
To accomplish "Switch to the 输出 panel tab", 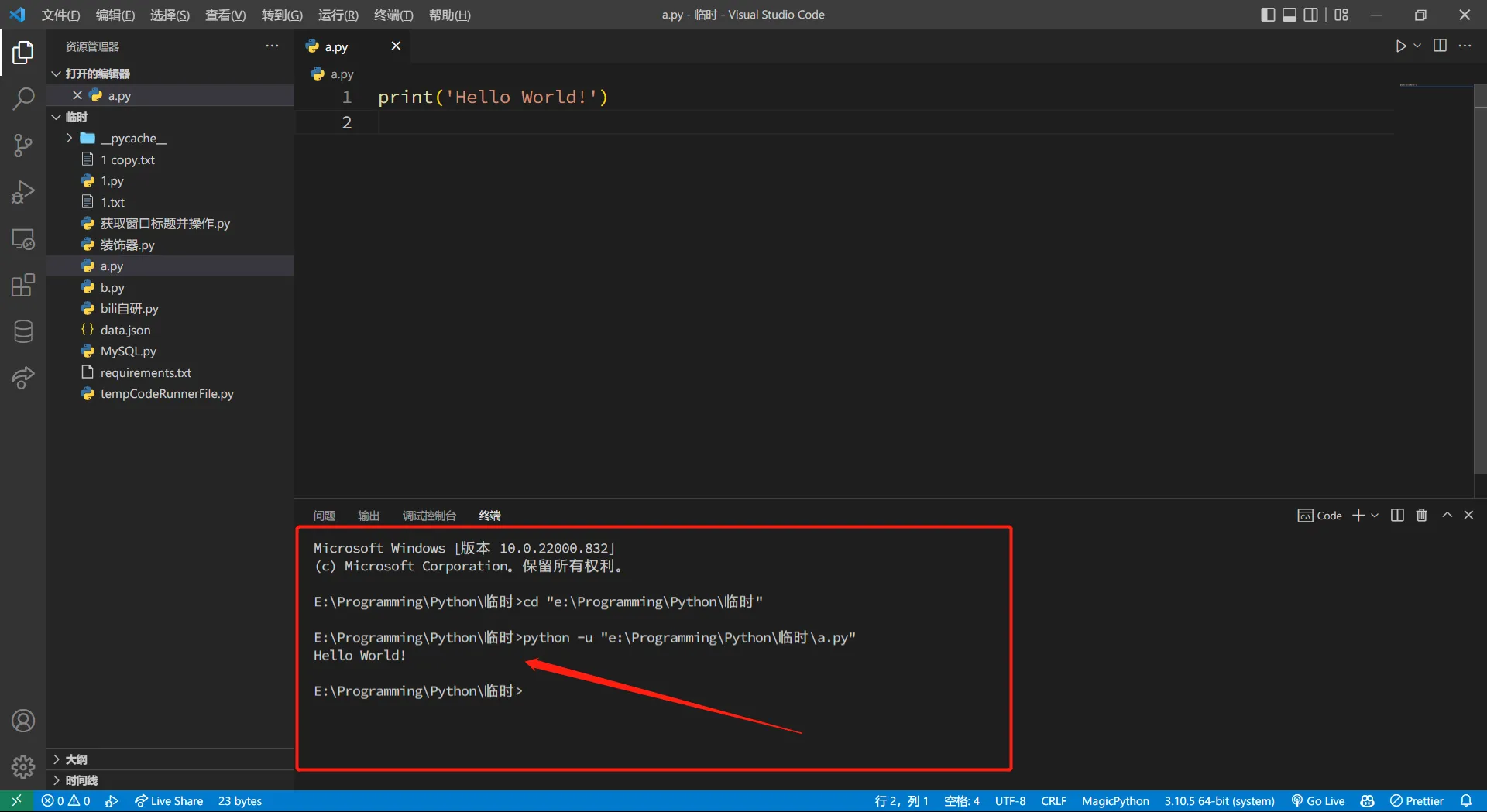I will 368,516.
